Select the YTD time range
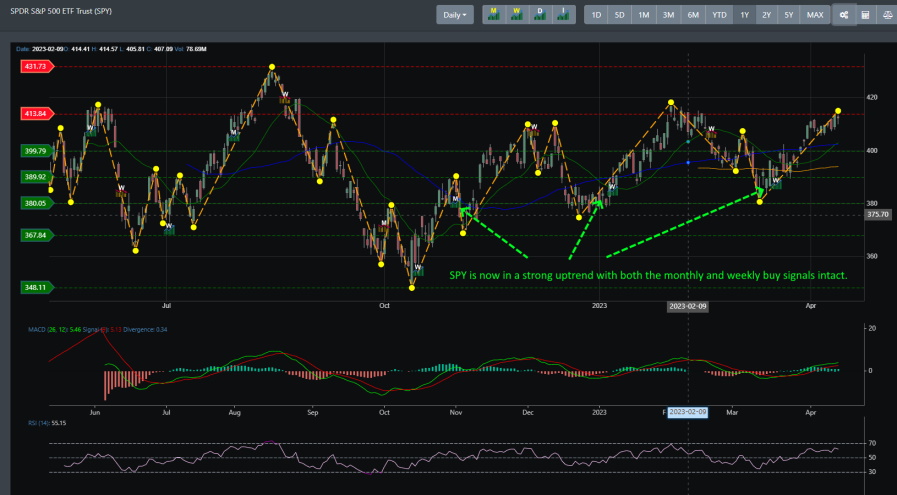Image resolution: width=897 pixels, height=495 pixels. click(x=719, y=15)
